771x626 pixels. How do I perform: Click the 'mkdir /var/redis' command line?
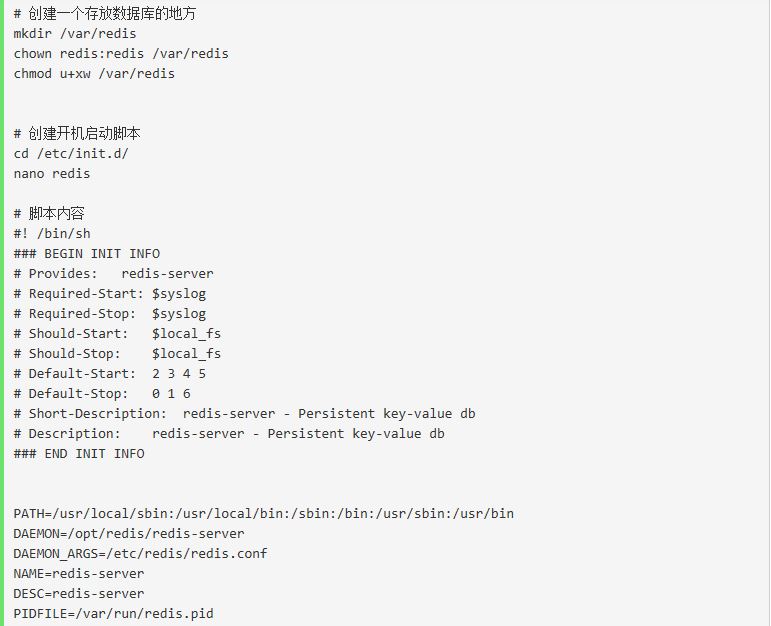(x=75, y=33)
